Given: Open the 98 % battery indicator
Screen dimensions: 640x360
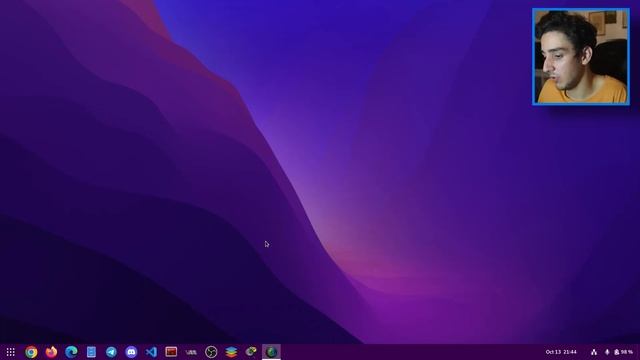Looking at the screenshot, I should pyautogui.click(x=623, y=352).
